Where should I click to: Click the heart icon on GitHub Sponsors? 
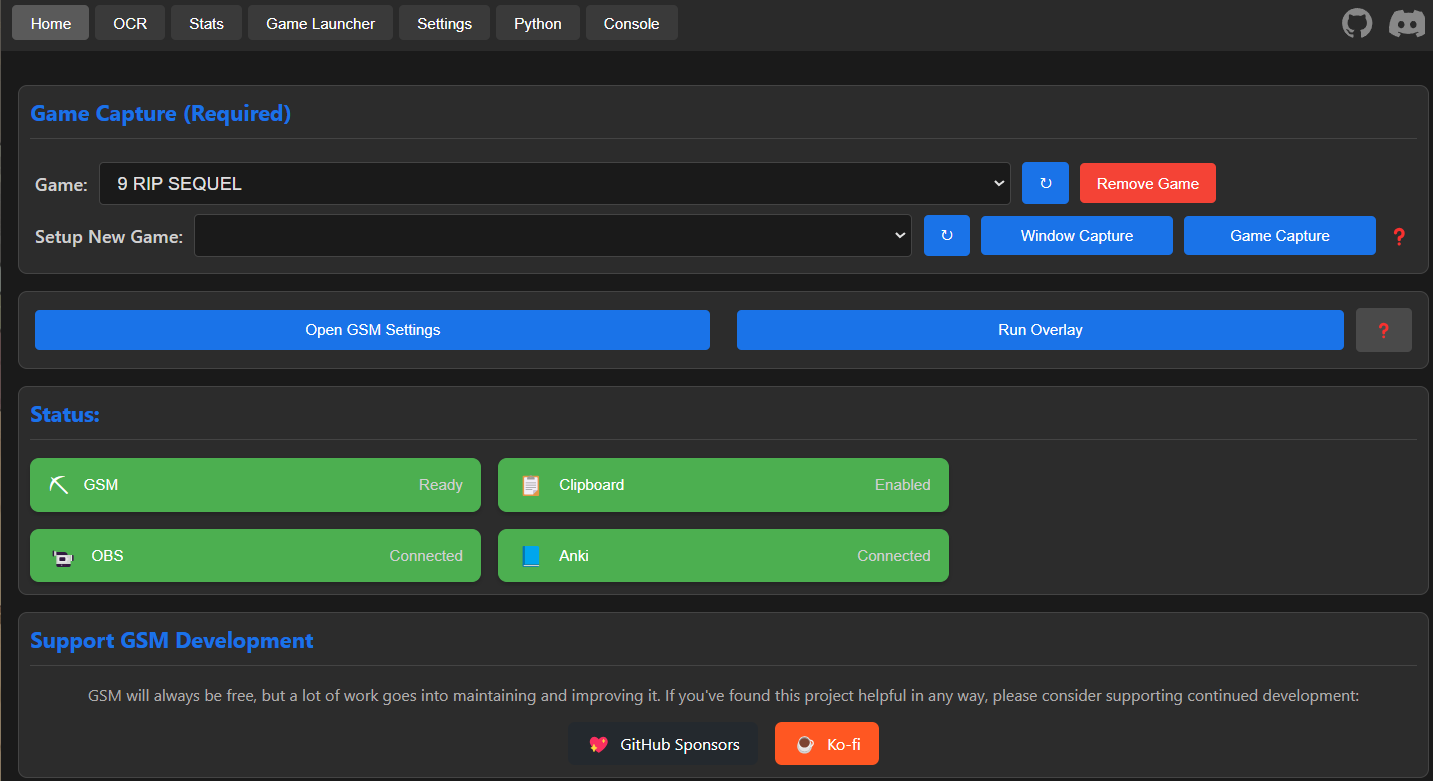point(598,744)
